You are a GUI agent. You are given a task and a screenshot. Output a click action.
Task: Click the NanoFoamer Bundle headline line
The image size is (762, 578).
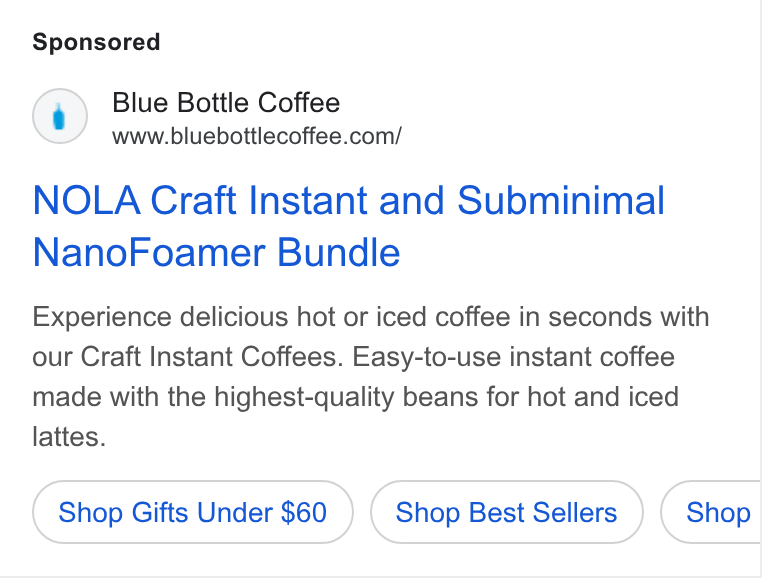[216, 252]
